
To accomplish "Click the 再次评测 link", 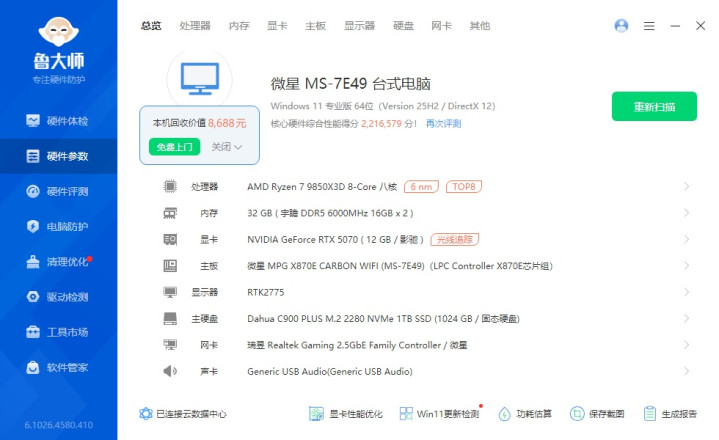I will [x=443, y=124].
